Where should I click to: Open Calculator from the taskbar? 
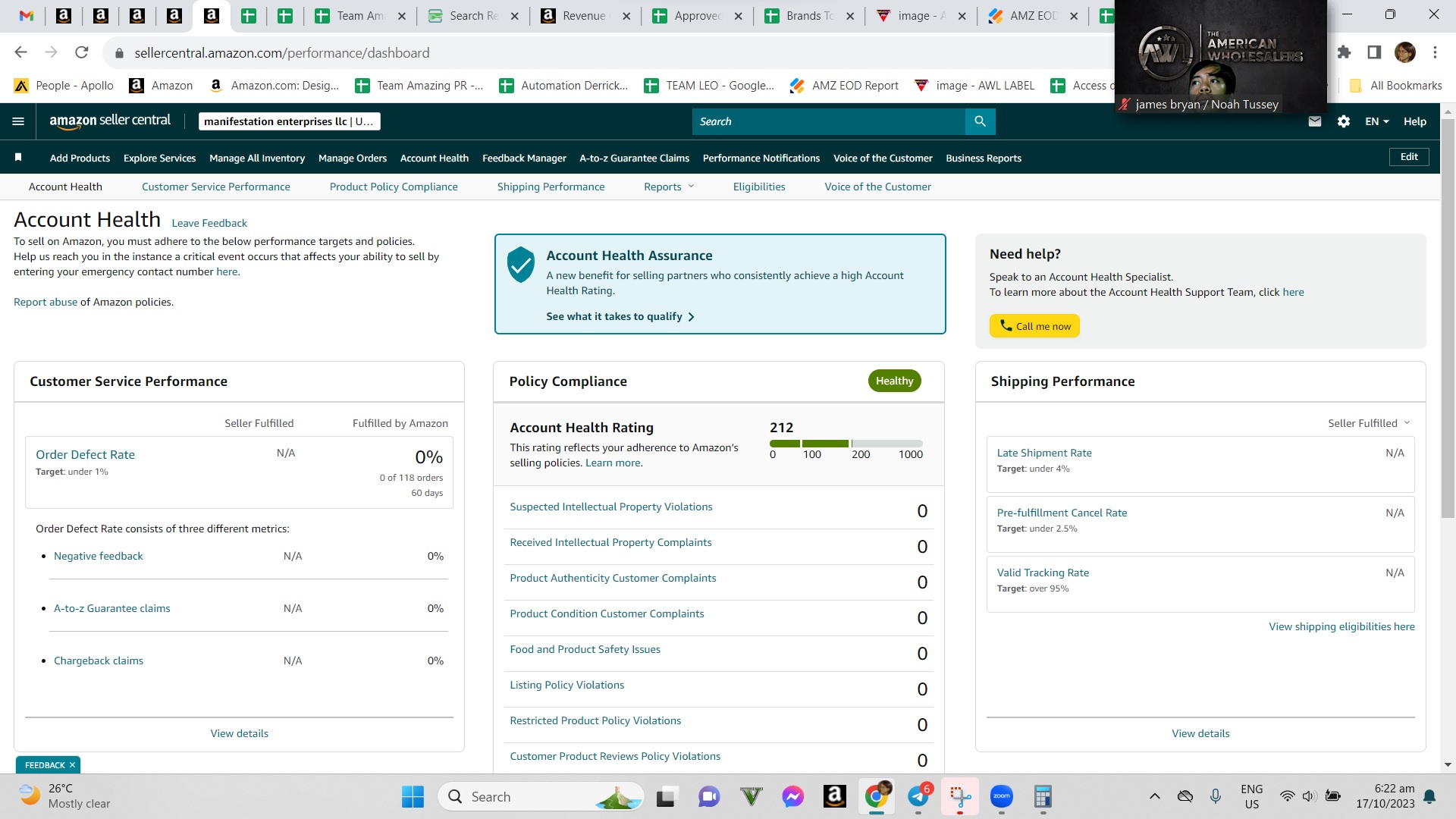[x=1043, y=796]
